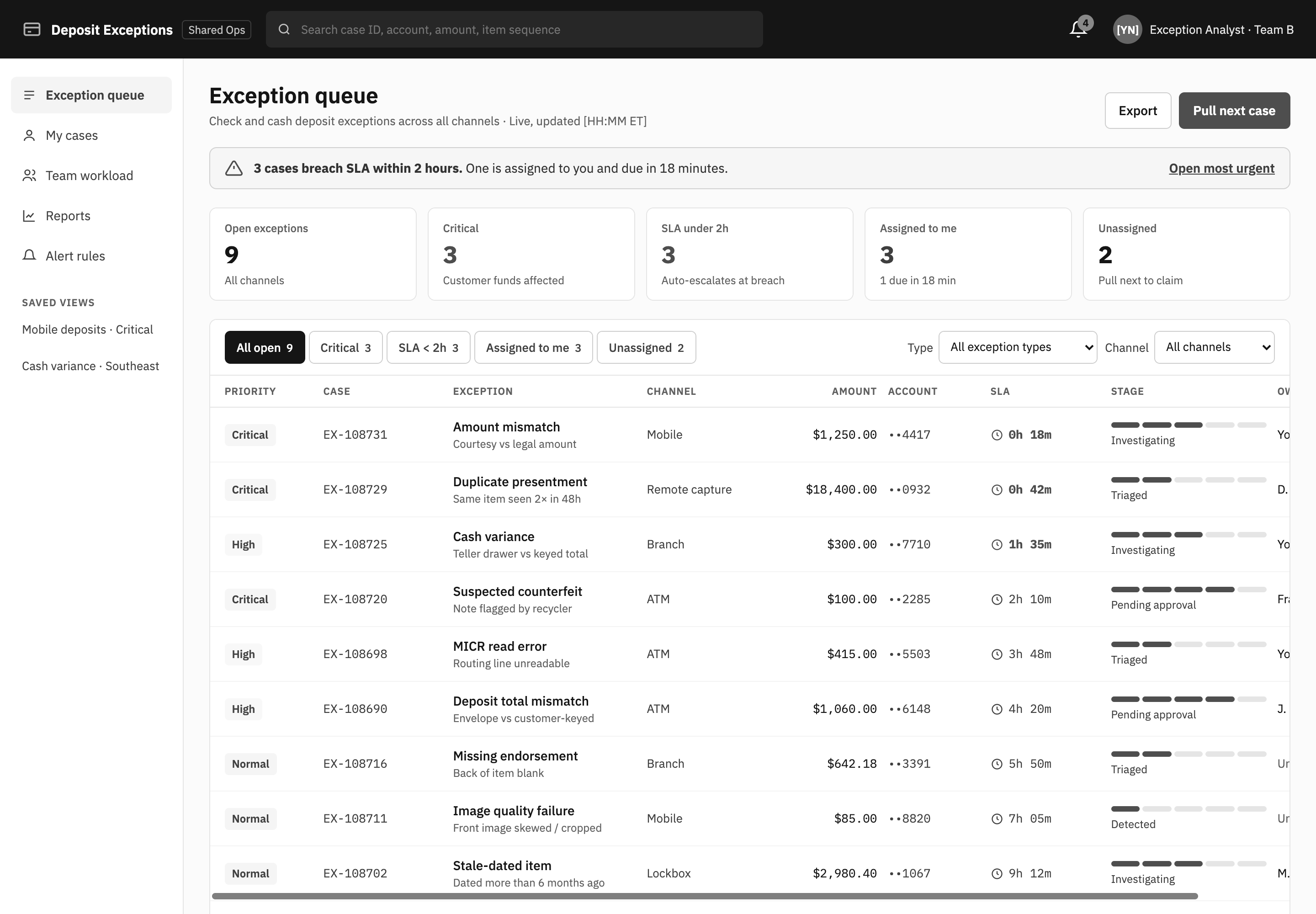Click the Reports chart icon
This screenshot has width=1316, height=914.
coord(29,216)
